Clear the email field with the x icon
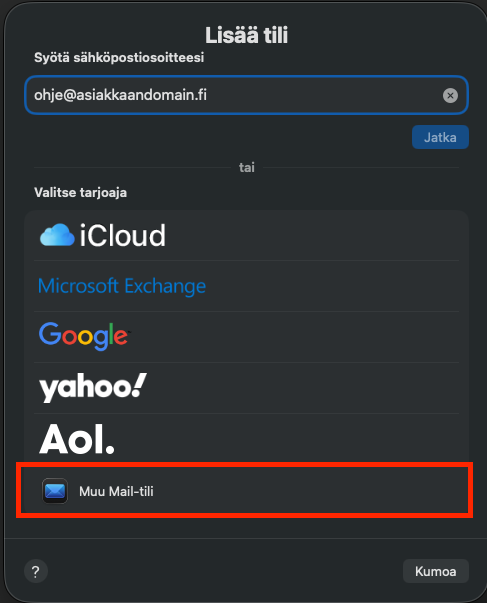The width and height of the screenshot is (487, 603). tap(450, 95)
